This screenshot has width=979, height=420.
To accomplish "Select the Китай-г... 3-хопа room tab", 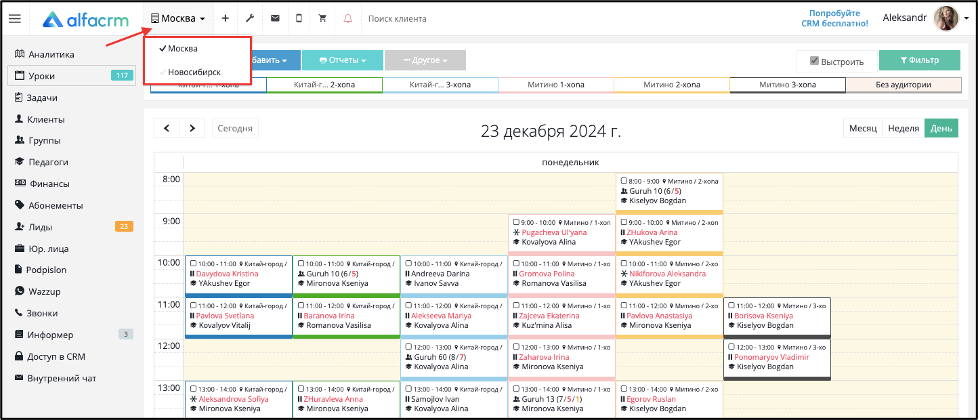I will click(440, 85).
